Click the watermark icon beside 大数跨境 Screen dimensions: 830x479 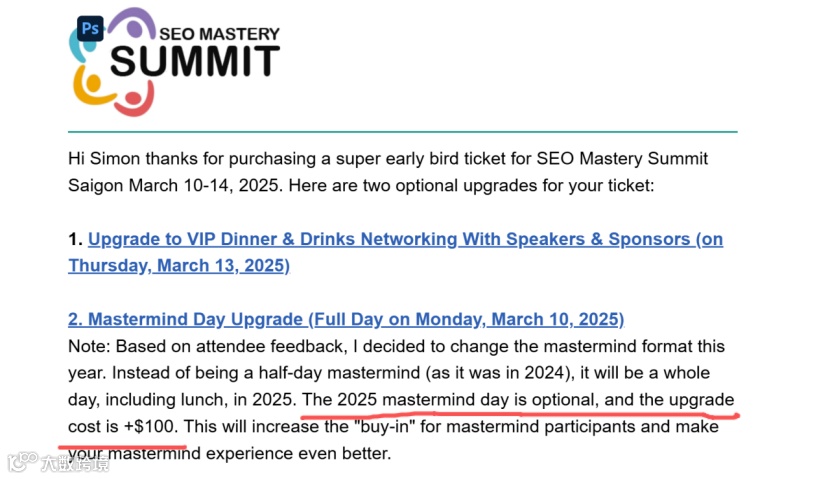pos(22,462)
